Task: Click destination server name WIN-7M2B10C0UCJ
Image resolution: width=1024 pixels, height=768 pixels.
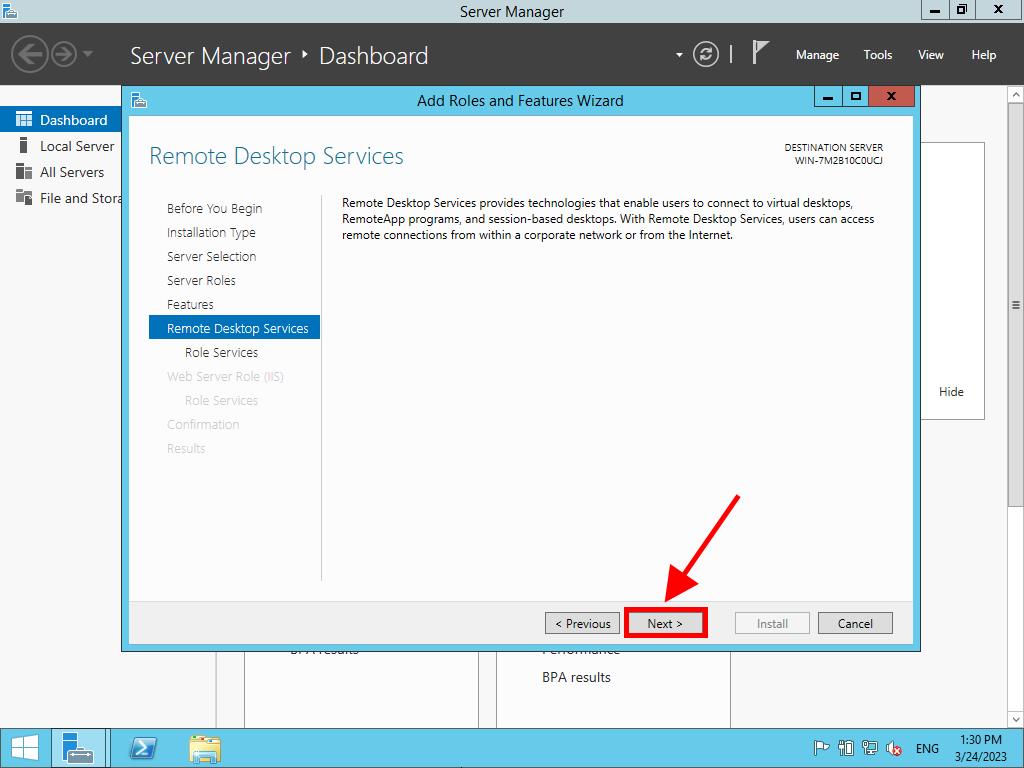Action: coord(839,161)
